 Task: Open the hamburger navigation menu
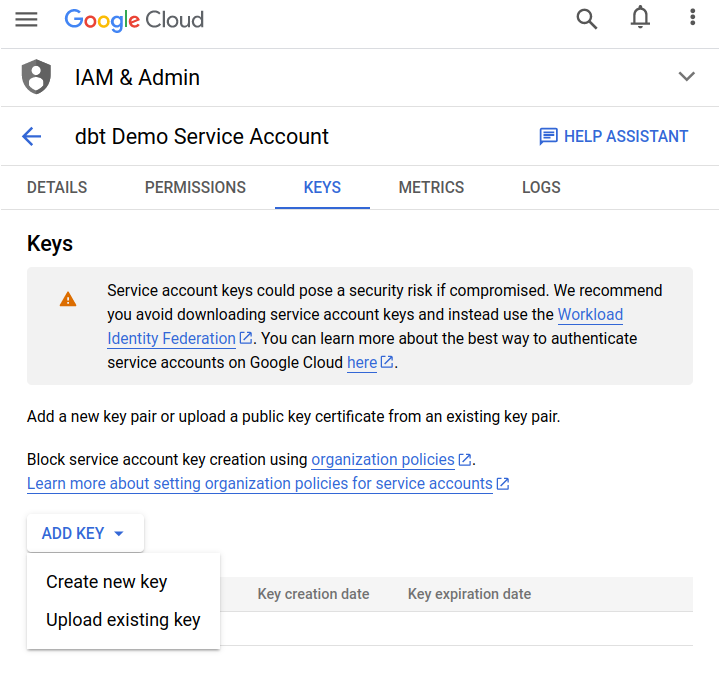point(27,19)
